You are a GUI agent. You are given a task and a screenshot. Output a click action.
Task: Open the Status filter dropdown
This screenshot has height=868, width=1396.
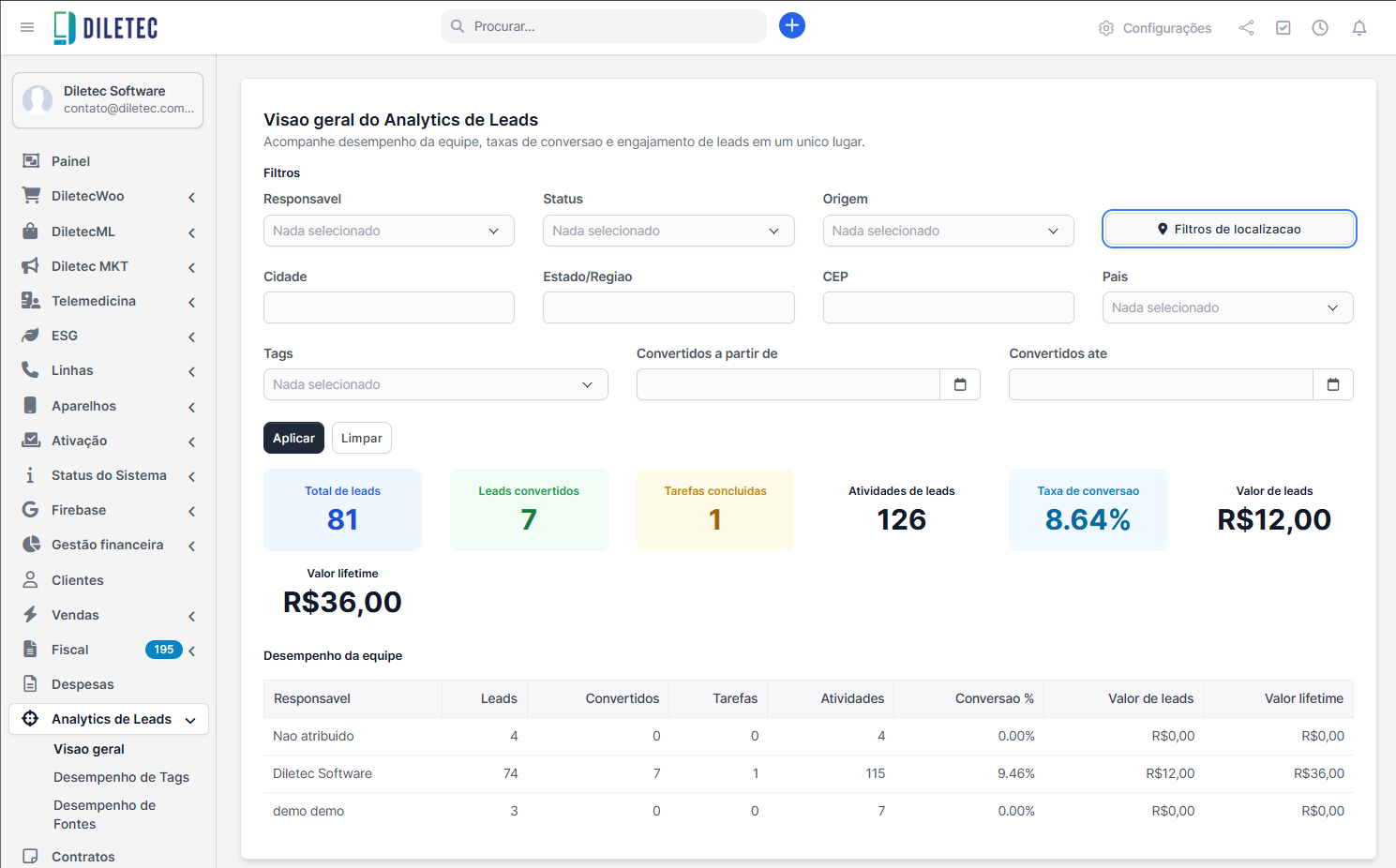pyautogui.click(x=668, y=231)
